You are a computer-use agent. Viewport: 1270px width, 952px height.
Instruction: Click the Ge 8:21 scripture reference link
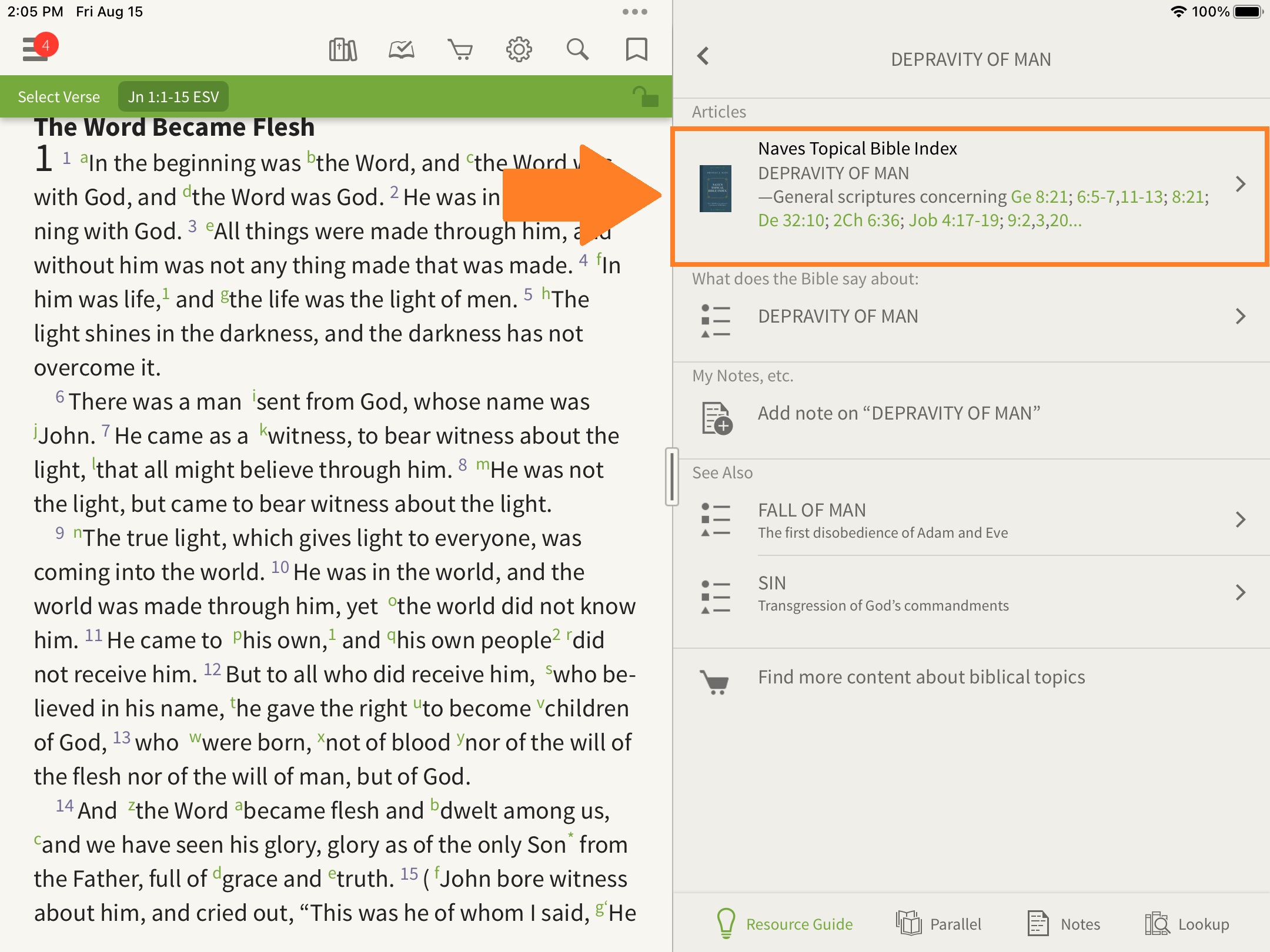tap(1038, 197)
